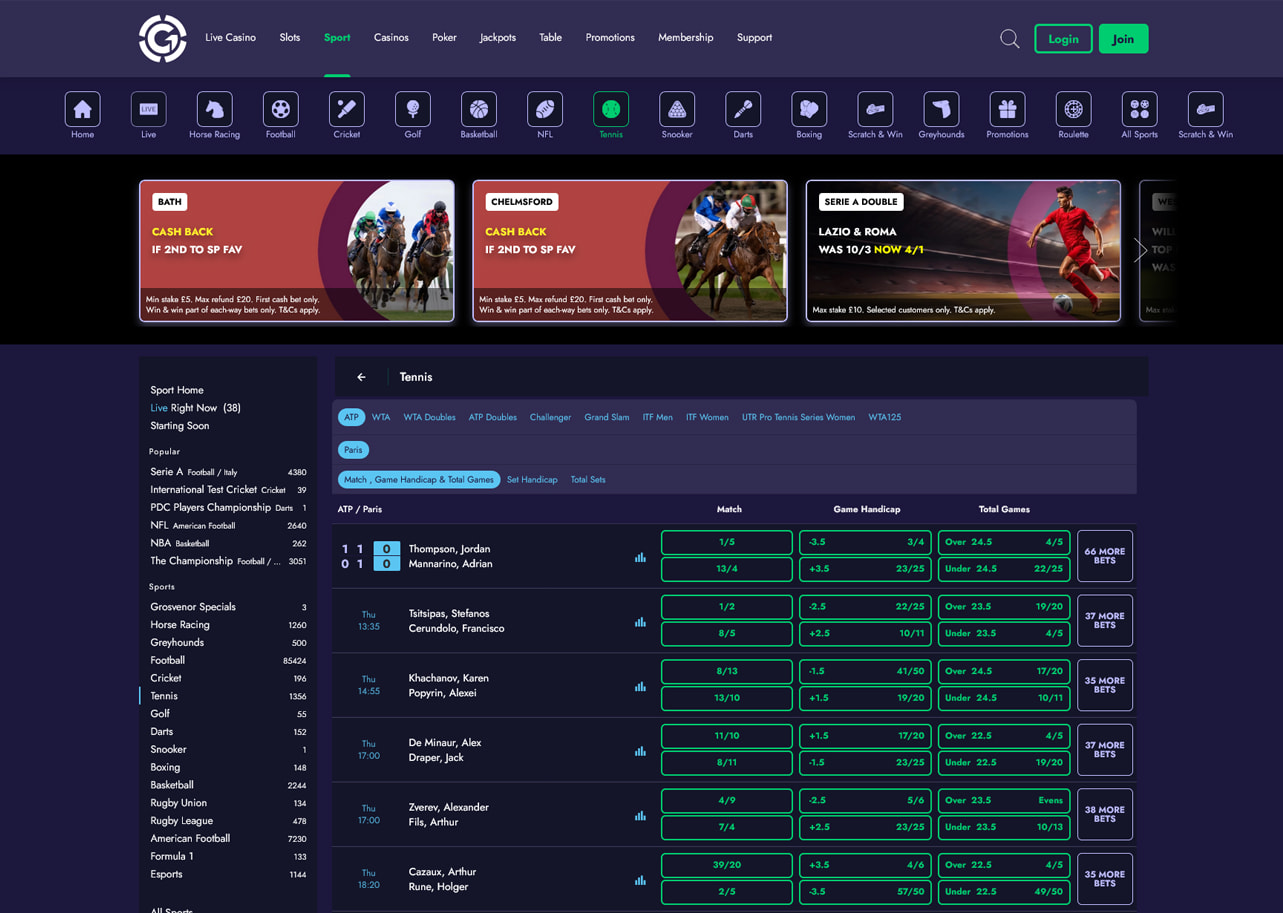1283x913 pixels.
Task: Open the Slots menu item
Action: 290,37
